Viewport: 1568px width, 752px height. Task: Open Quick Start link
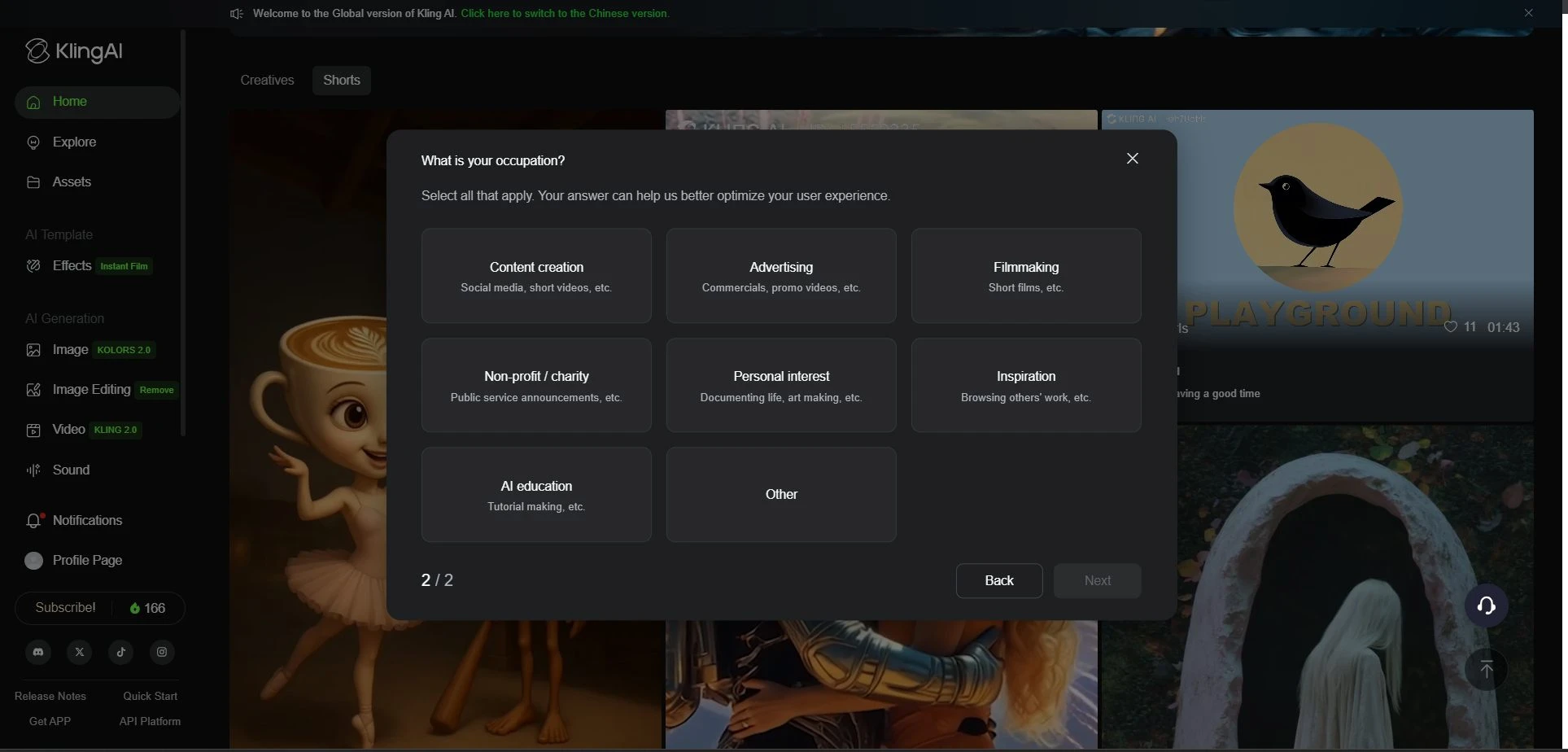pyautogui.click(x=150, y=697)
